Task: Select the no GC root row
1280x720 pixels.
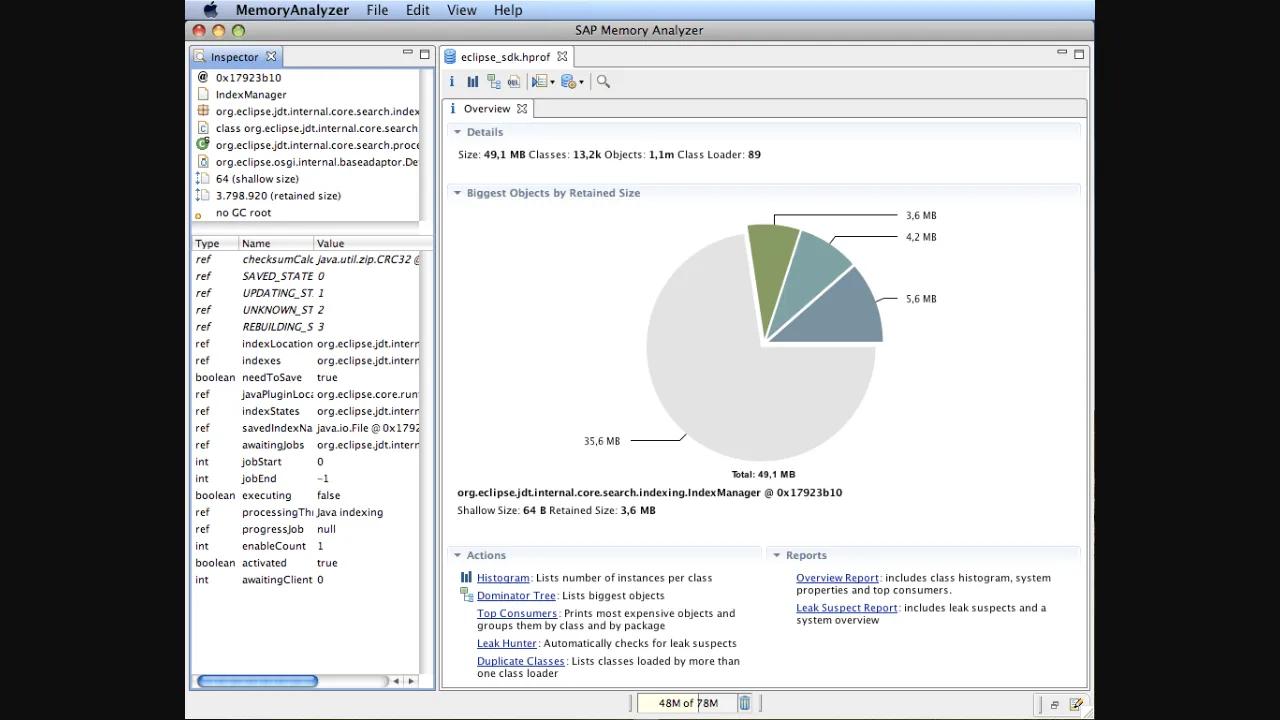Action: (x=307, y=212)
